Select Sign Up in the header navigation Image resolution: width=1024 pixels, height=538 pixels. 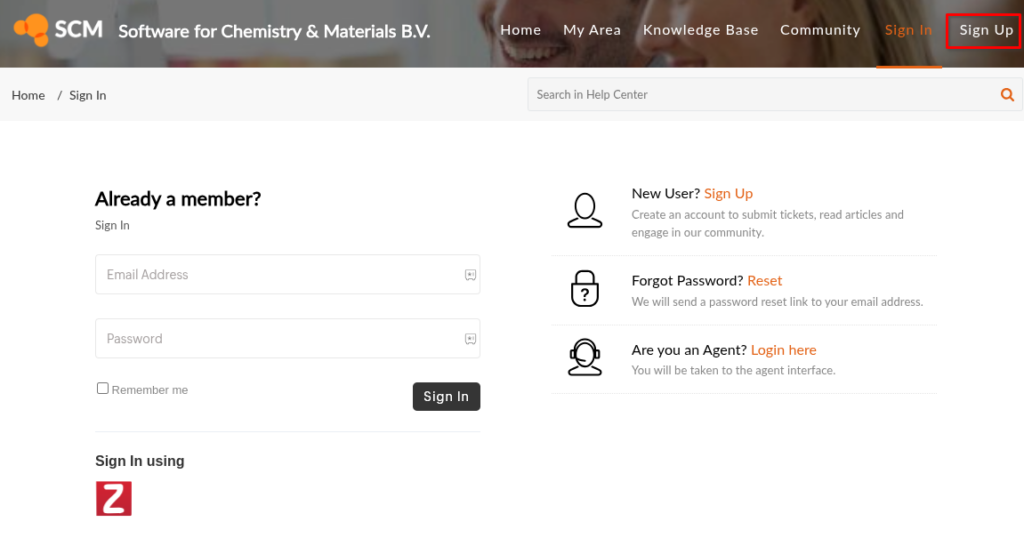985,30
